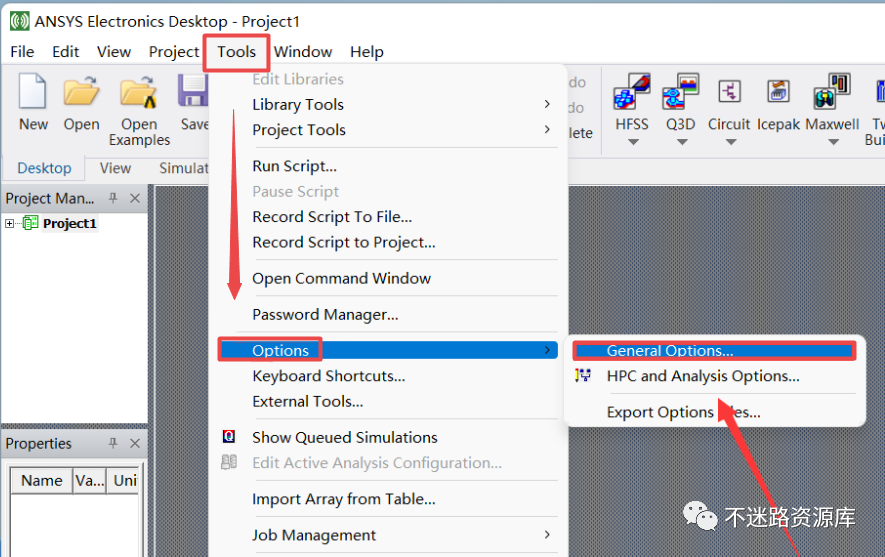The image size is (885, 557).
Task: Open the Q3D dropdown arrow
Action: click(682, 142)
